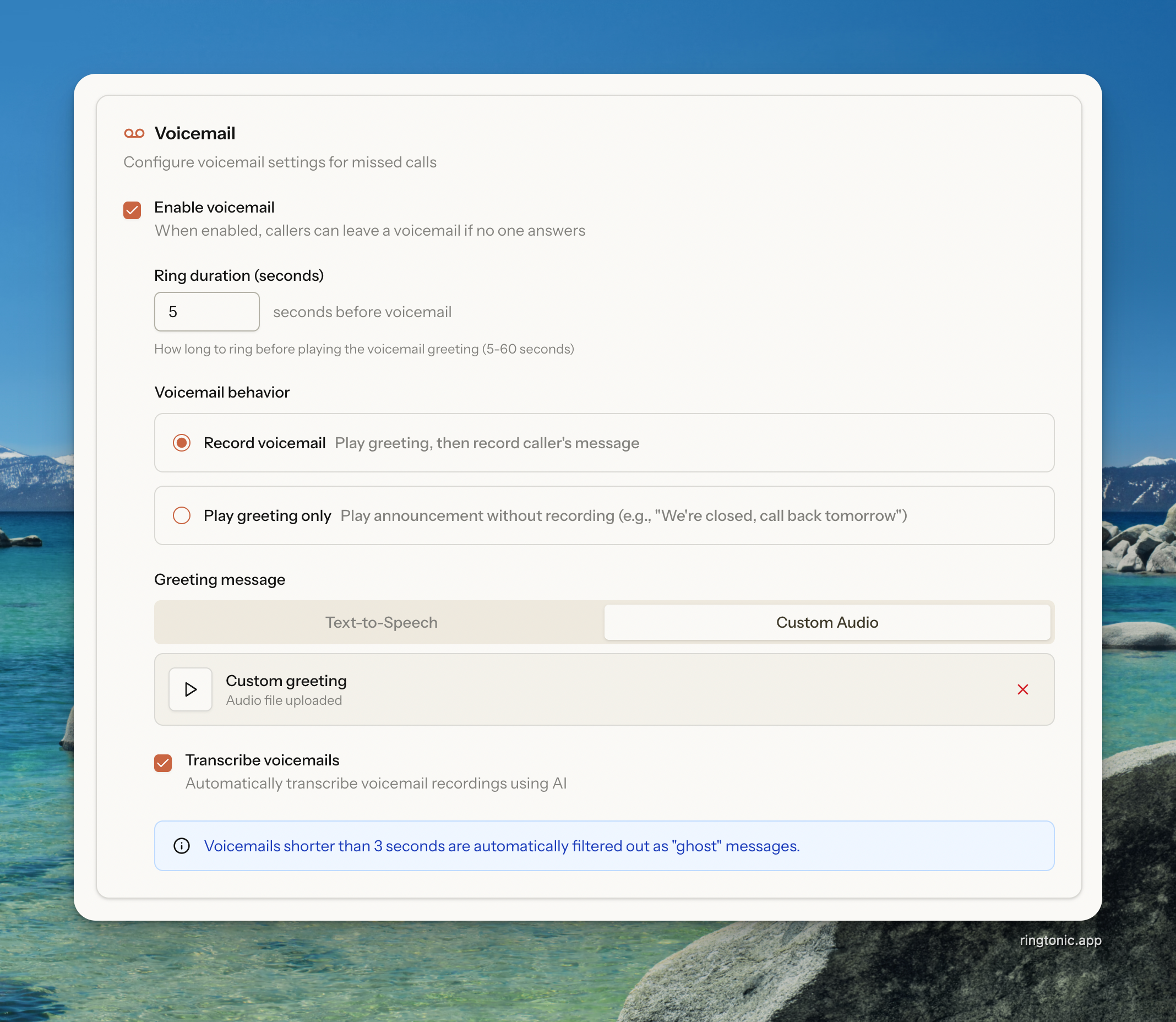1176x1022 pixels.
Task: Click the info icon in the ghost messages notice
Action: [x=181, y=846]
